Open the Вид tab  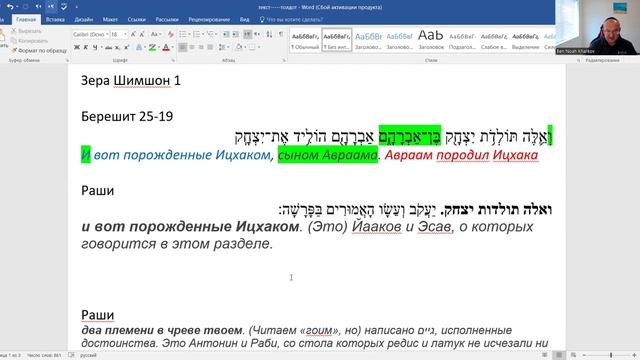point(244,19)
